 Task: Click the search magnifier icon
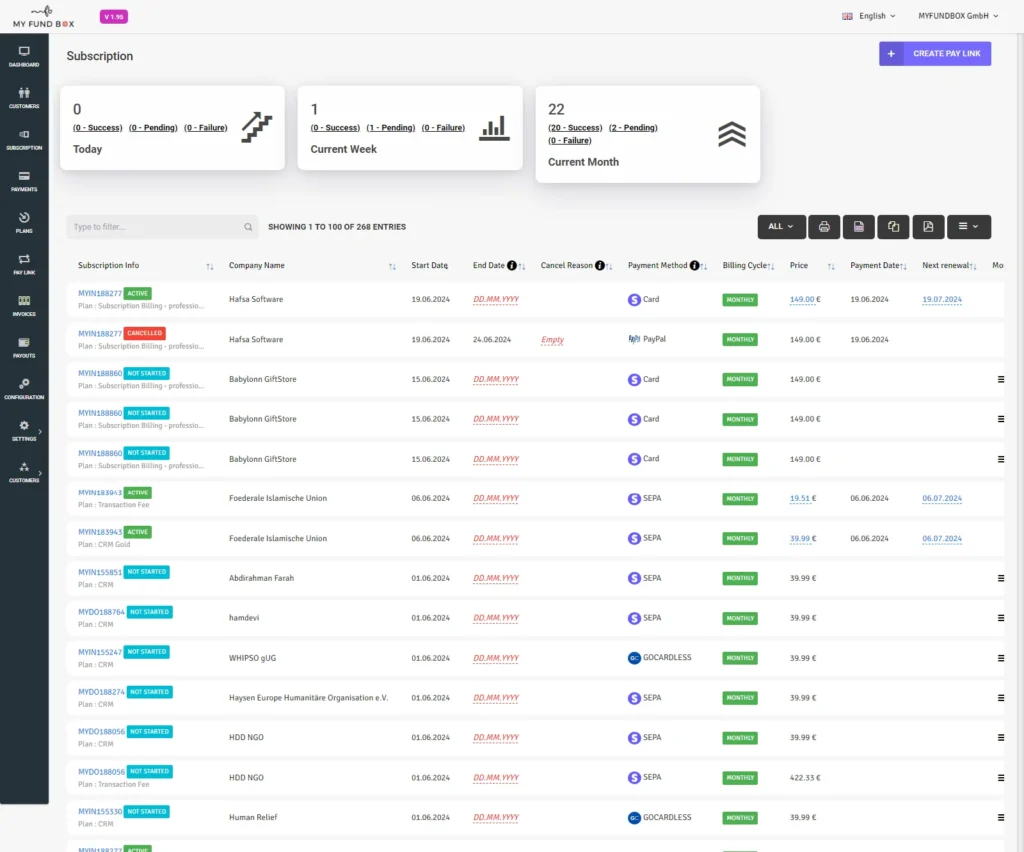(x=248, y=227)
